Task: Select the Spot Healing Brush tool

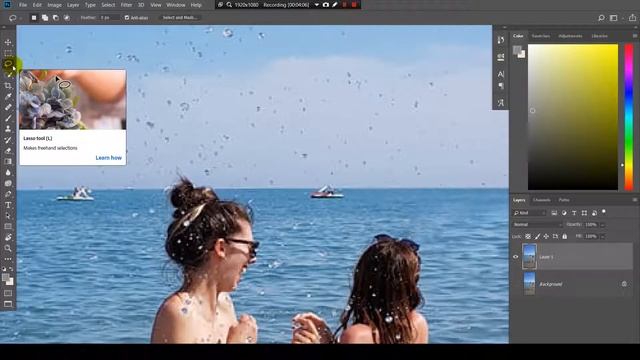Action: click(8, 107)
